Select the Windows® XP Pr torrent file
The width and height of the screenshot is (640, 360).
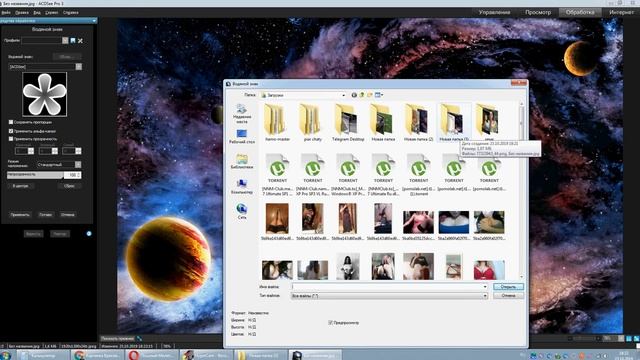348,175
